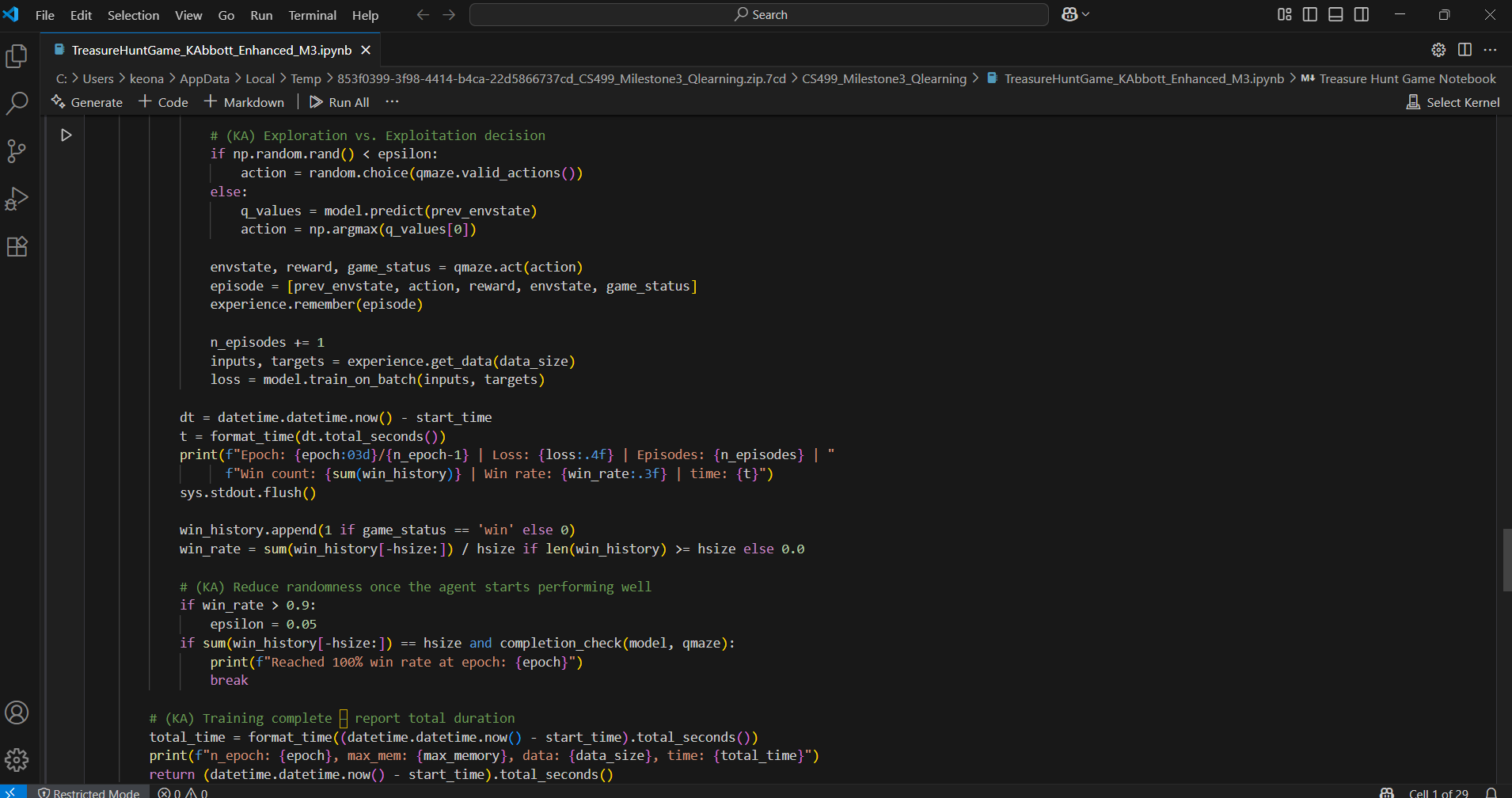Open the Terminal menu
The height and width of the screenshot is (798, 1512).
pyautogui.click(x=312, y=15)
